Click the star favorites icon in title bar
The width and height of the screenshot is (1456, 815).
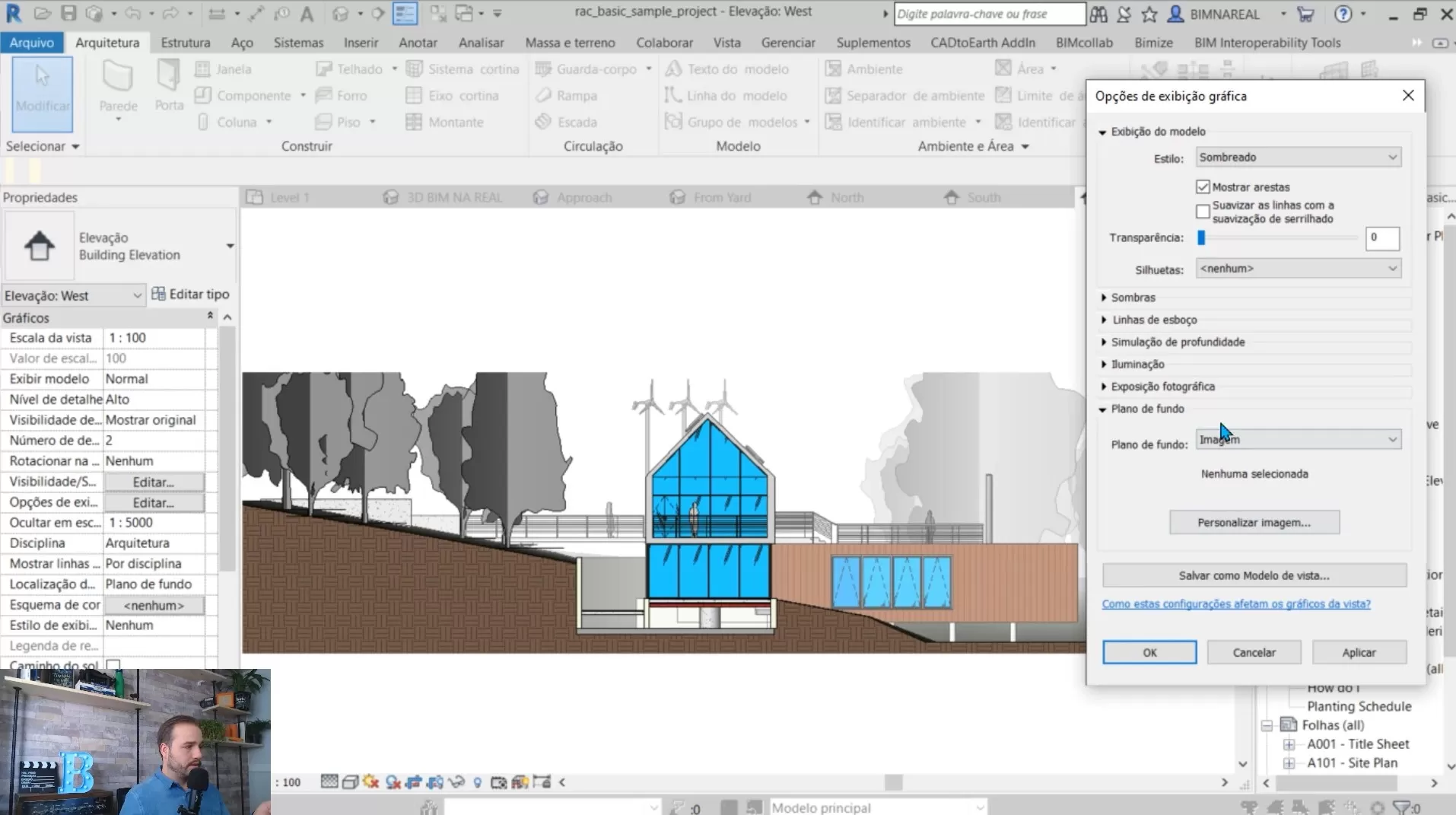[1149, 14]
